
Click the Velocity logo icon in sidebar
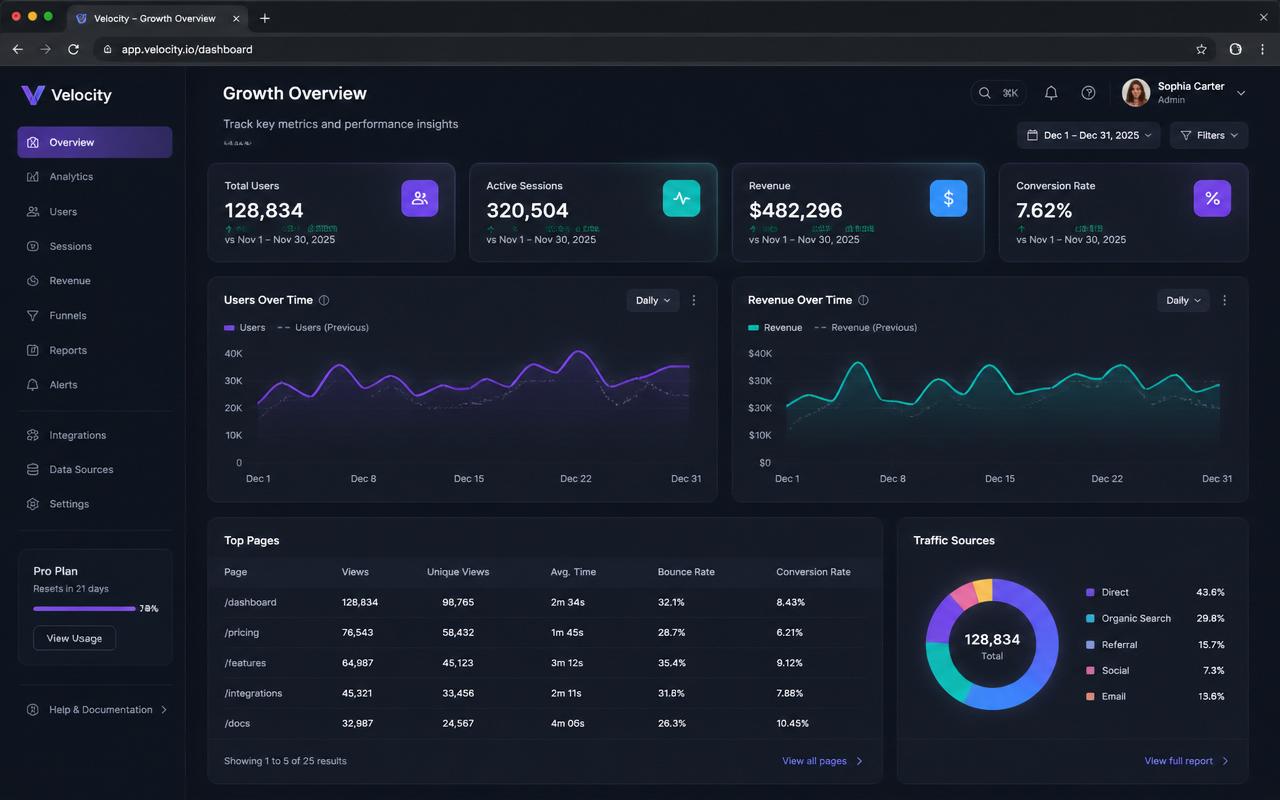(33, 95)
